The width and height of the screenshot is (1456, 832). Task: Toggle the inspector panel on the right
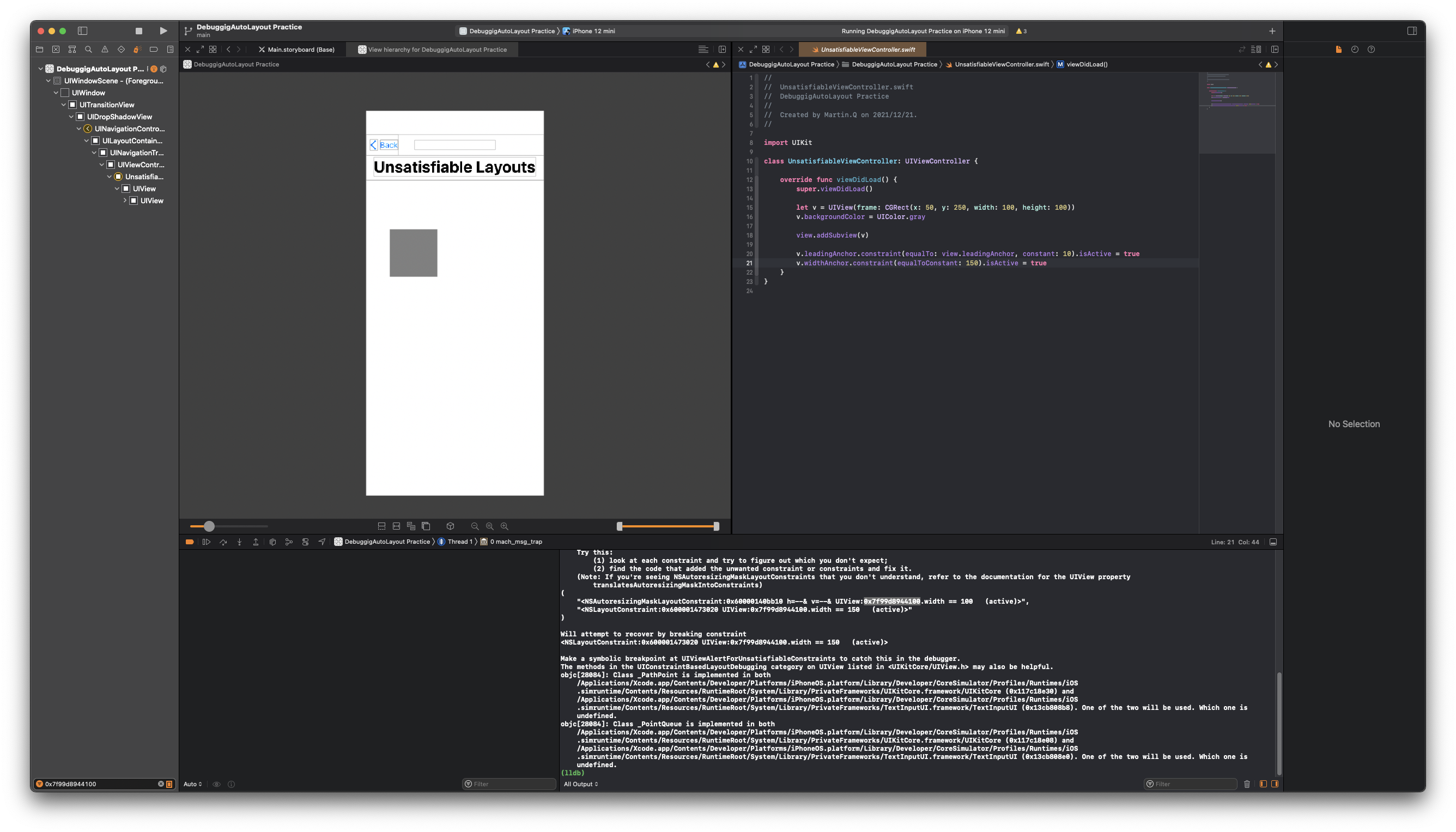click(x=1412, y=31)
